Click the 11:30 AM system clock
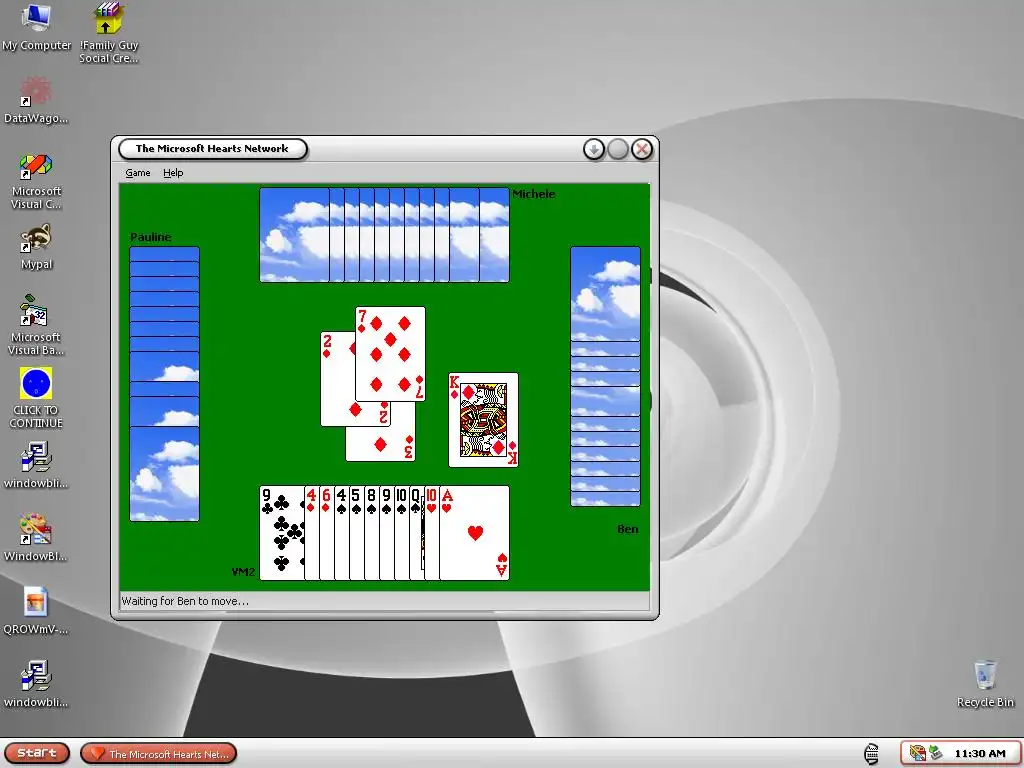Viewport: 1024px width, 768px height. [x=980, y=754]
